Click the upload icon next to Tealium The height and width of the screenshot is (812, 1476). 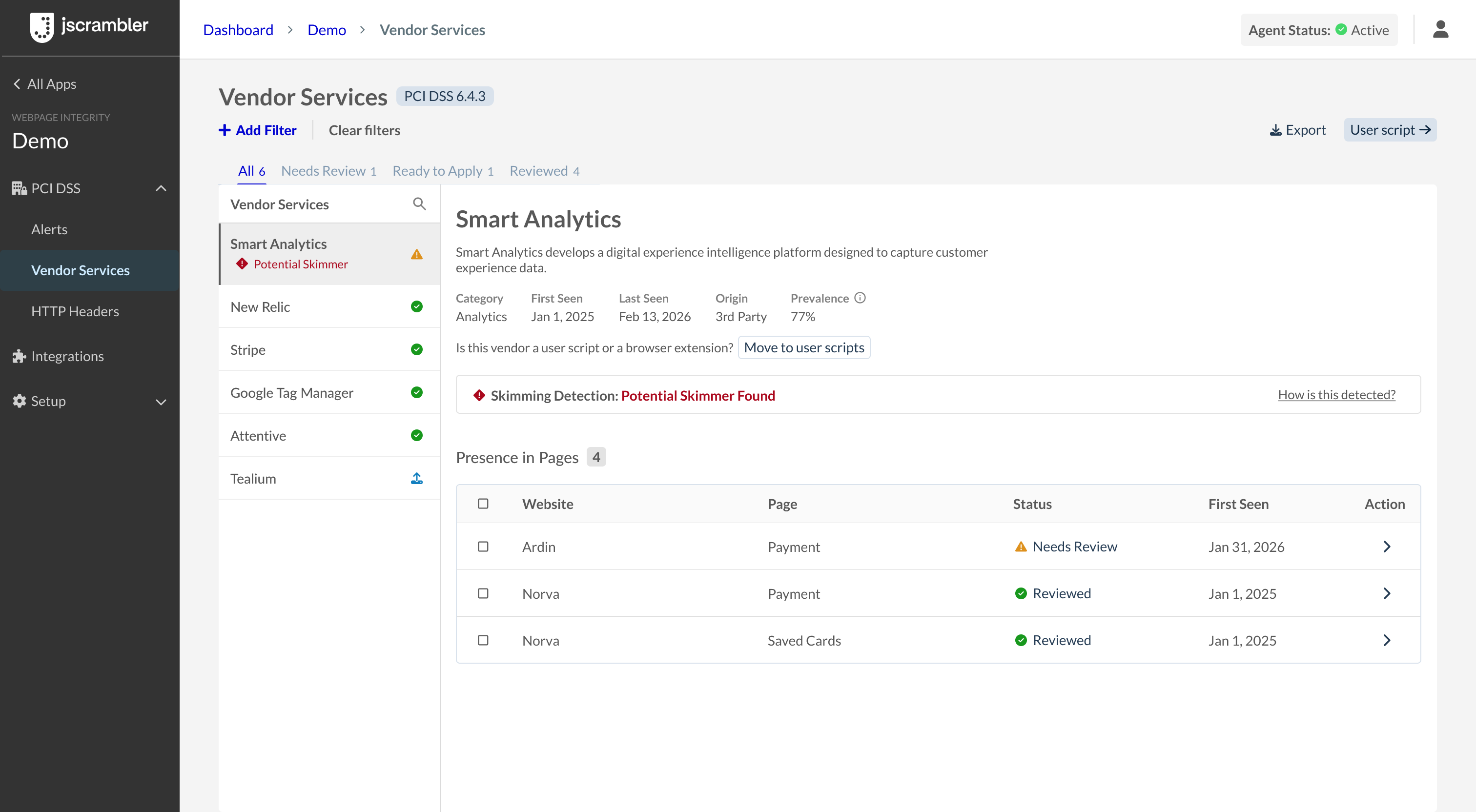point(416,478)
